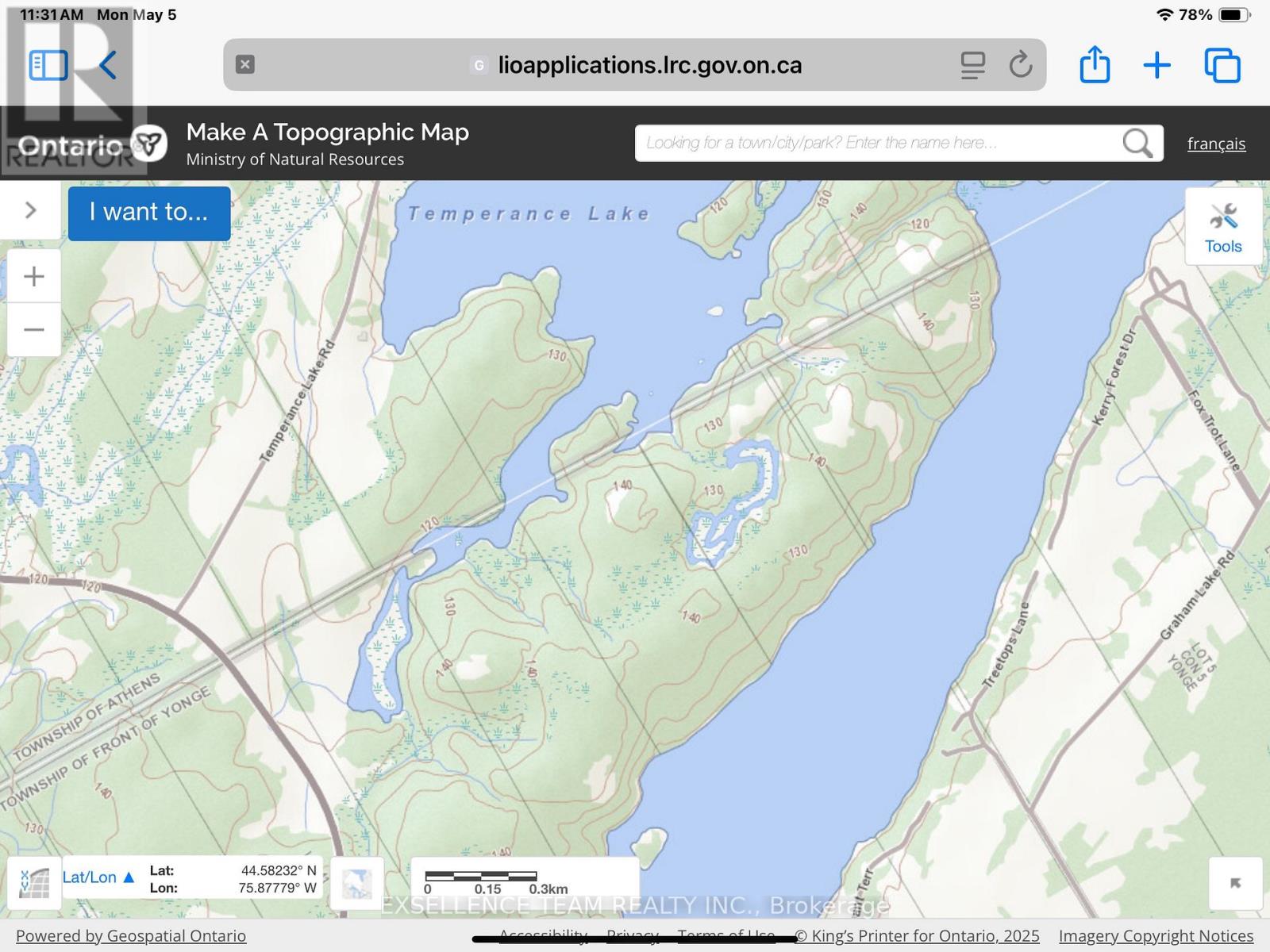This screenshot has width=1270, height=952.
Task: Open Imagery Copyright Notices link
Action: pos(1156,936)
